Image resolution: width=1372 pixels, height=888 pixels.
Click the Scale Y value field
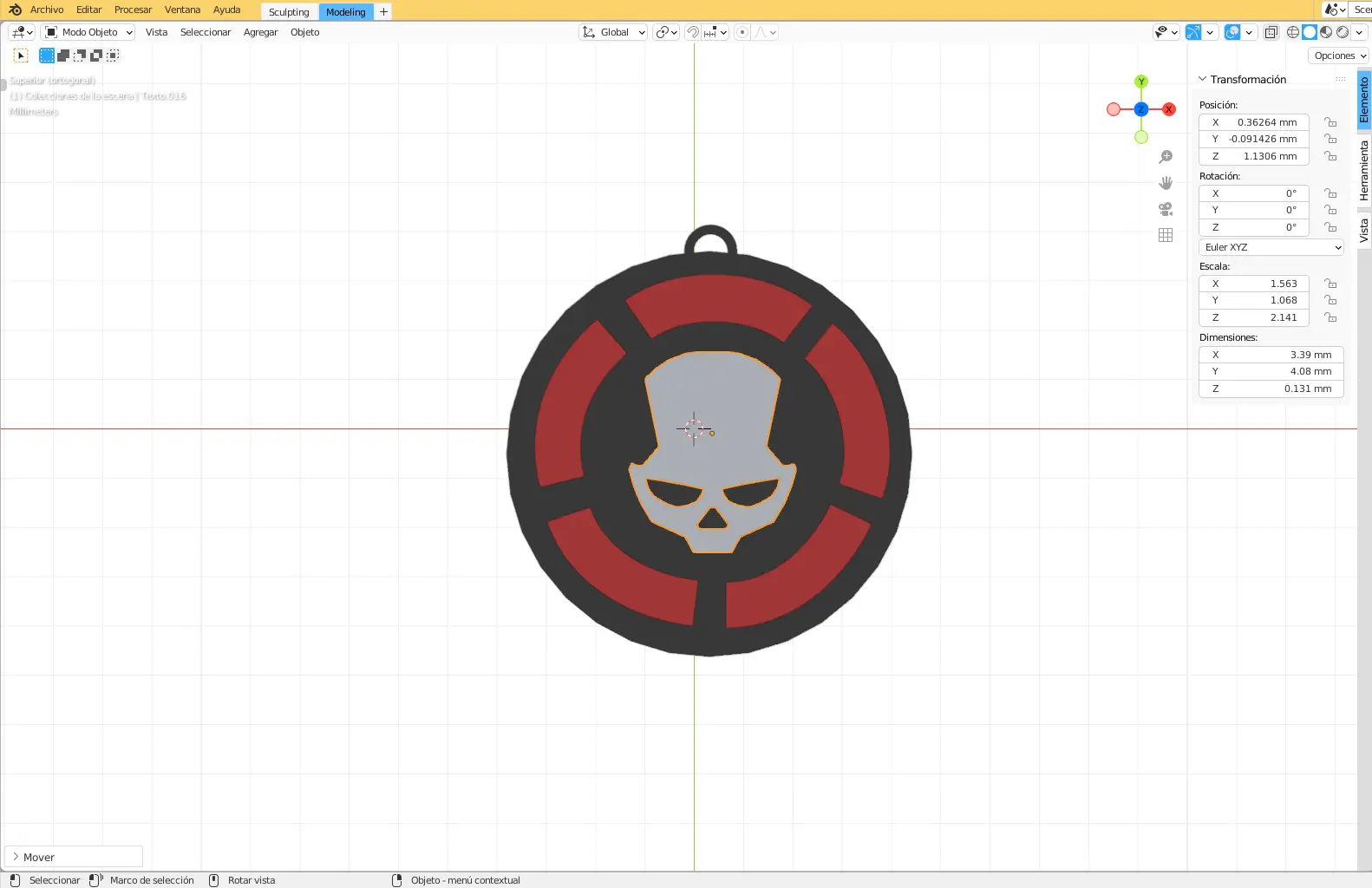tap(1253, 300)
